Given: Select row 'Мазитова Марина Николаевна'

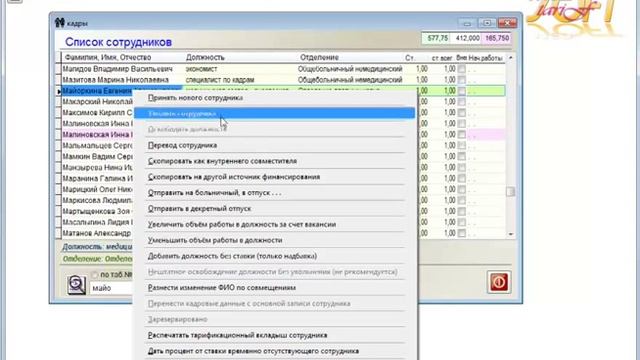Looking at the screenshot, I should click(x=116, y=80).
